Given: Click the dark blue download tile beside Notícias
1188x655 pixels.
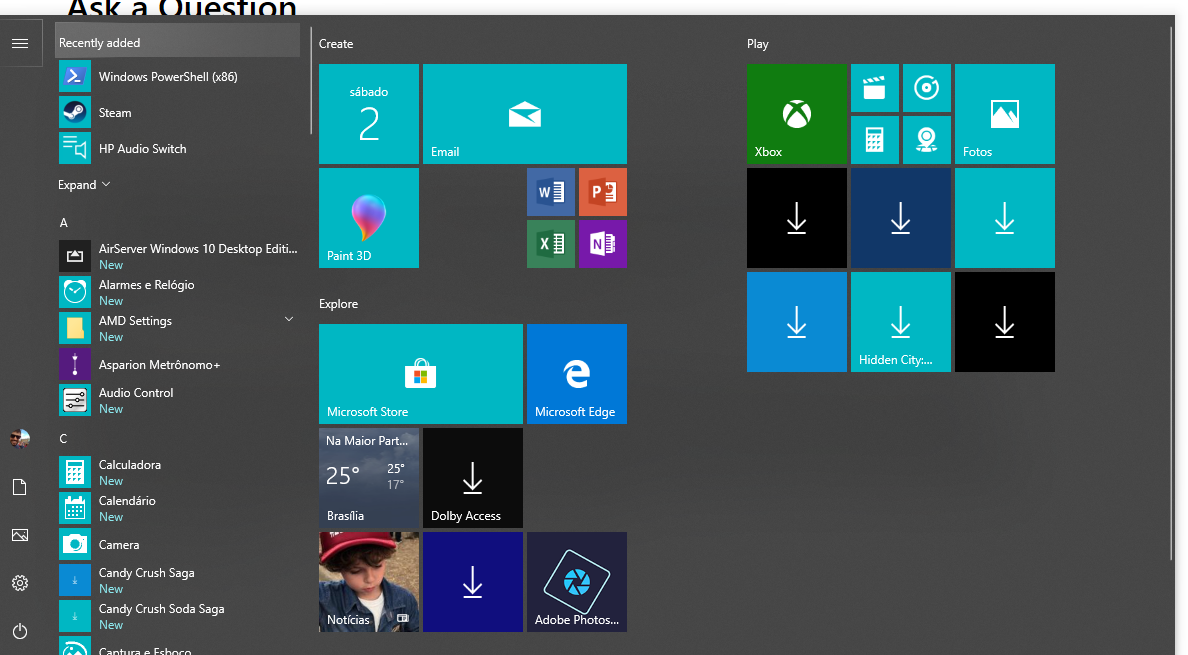Looking at the screenshot, I should click(473, 582).
